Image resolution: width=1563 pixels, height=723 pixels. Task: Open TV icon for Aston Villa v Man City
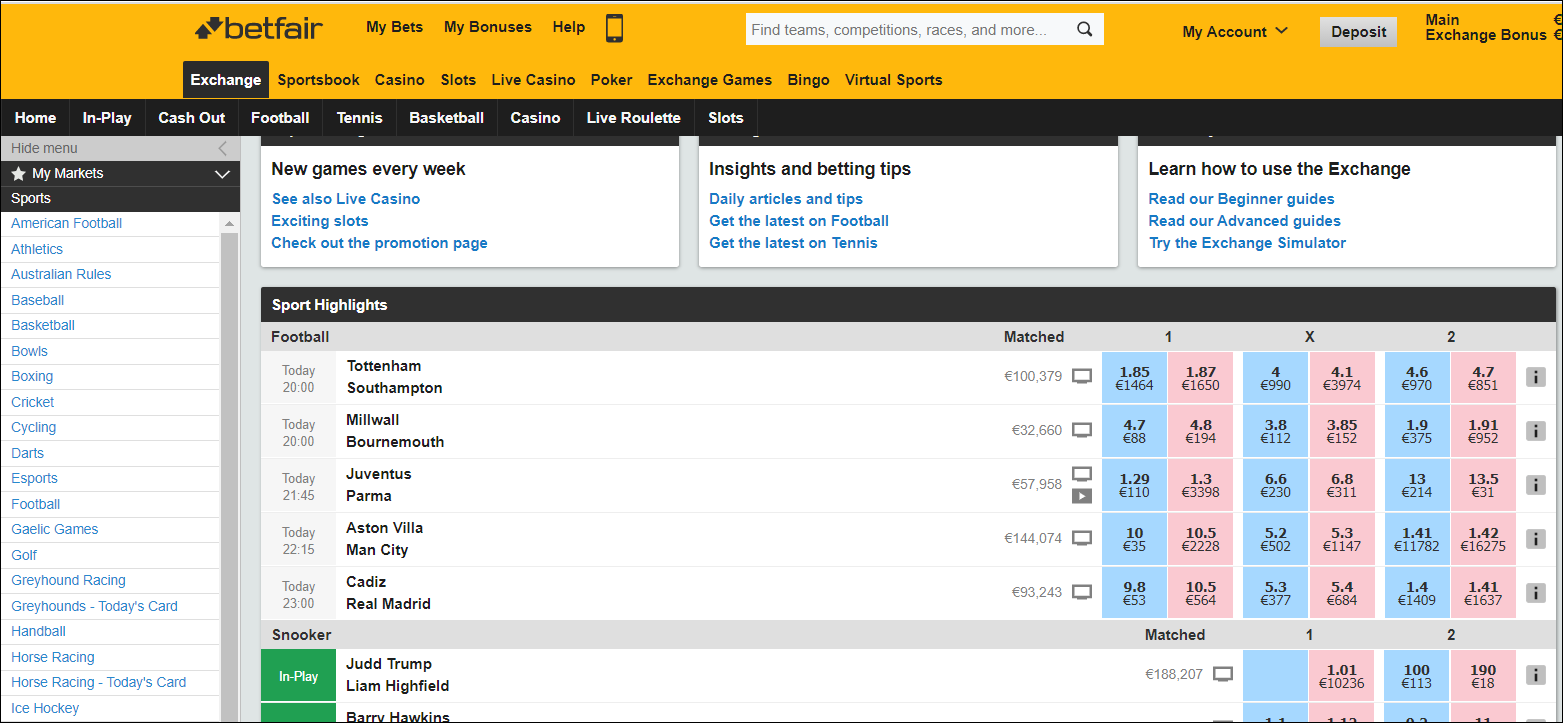tap(1082, 538)
